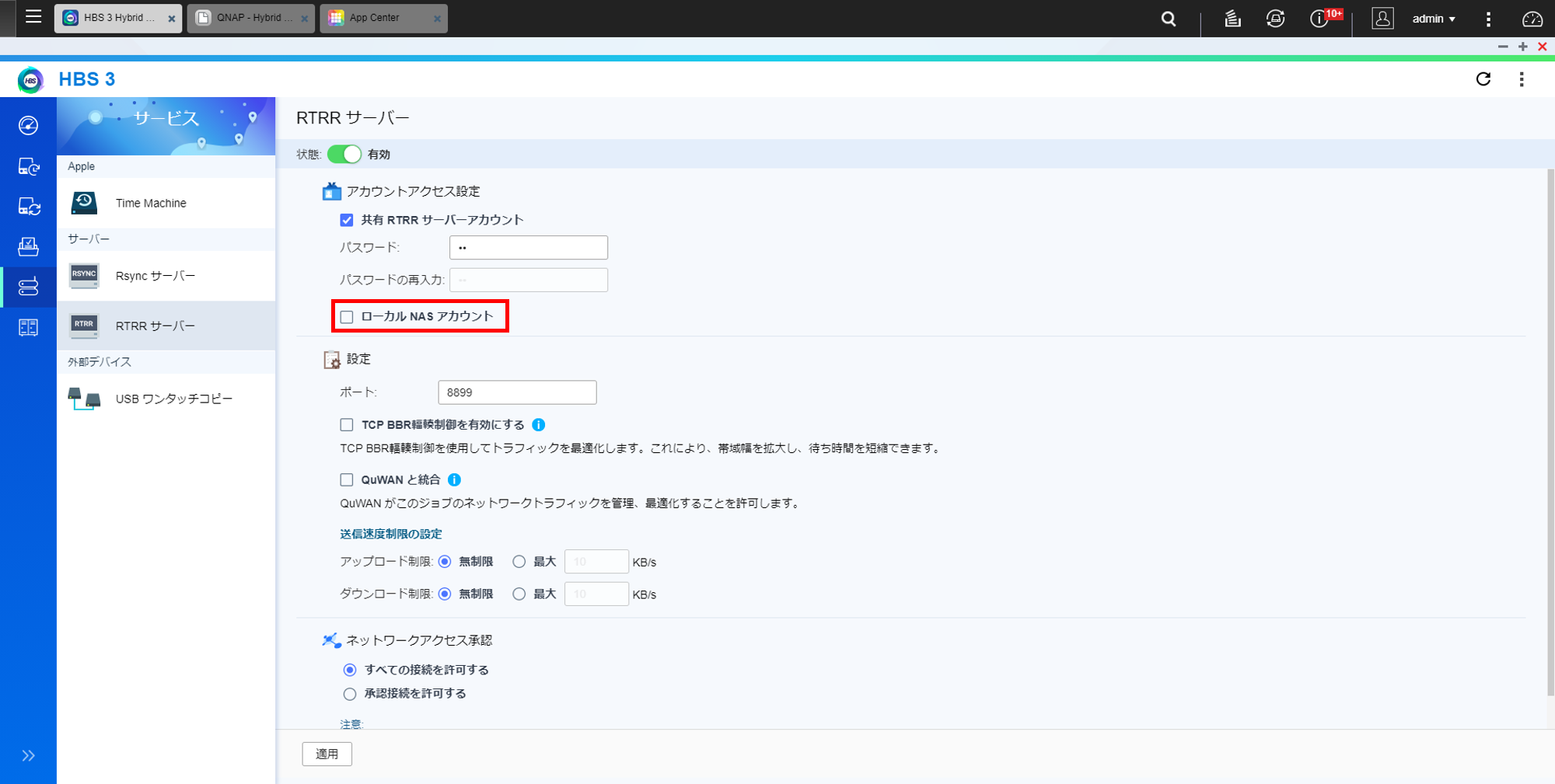Select すべての接続を許可する radio
Image resolution: width=1555 pixels, height=784 pixels.
(350, 670)
